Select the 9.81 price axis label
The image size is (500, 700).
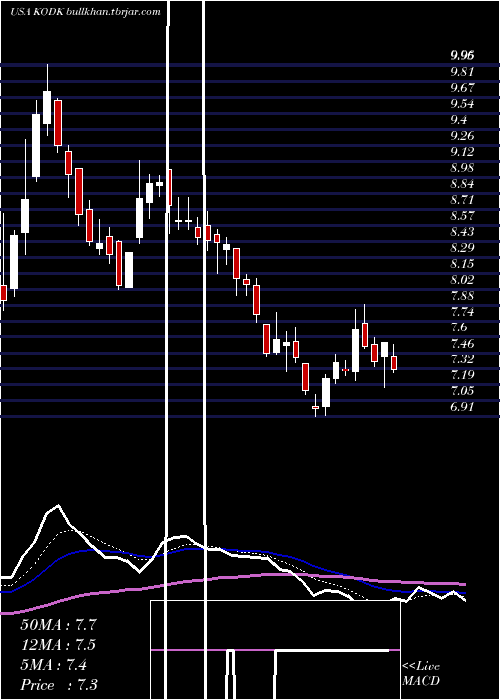click(462, 72)
